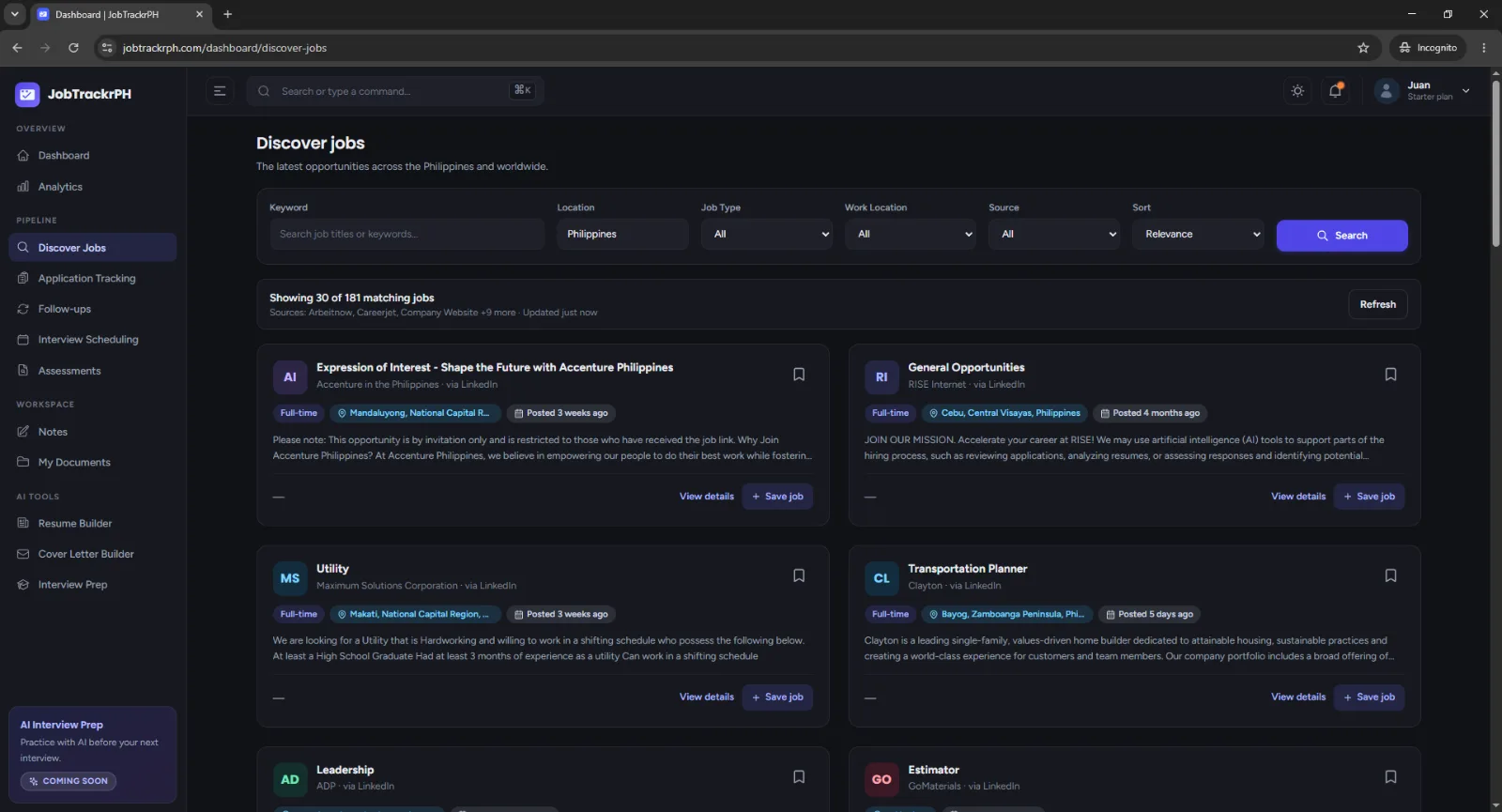
Task: Bookmark the Estimator job at GoMaterials
Action: 1390,776
